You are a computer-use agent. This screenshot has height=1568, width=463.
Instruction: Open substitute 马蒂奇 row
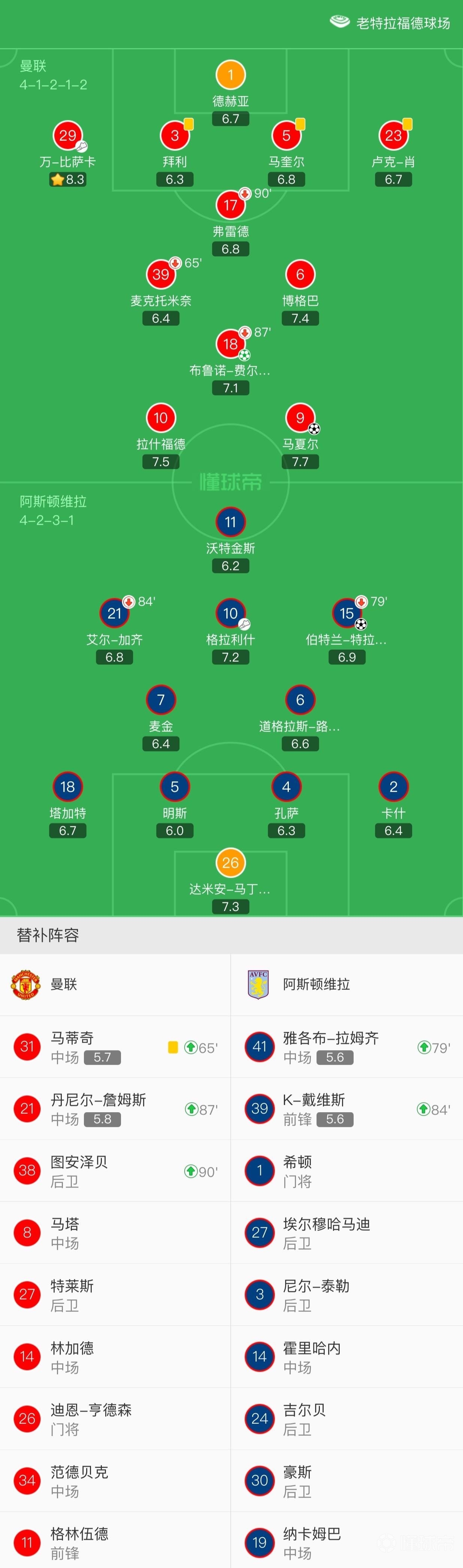[x=115, y=1047]
